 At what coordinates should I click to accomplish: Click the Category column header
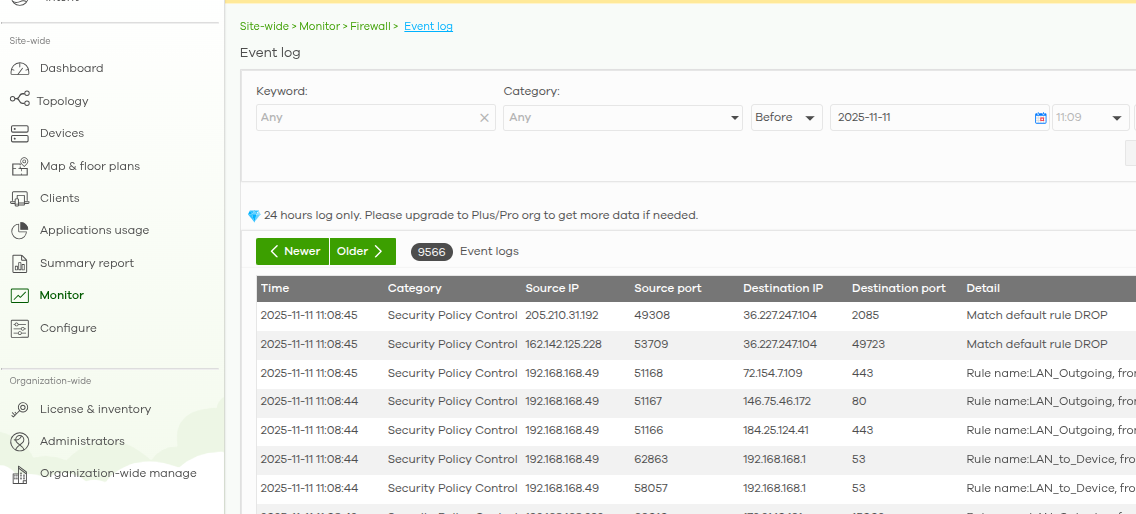click(x=414, y=289)
